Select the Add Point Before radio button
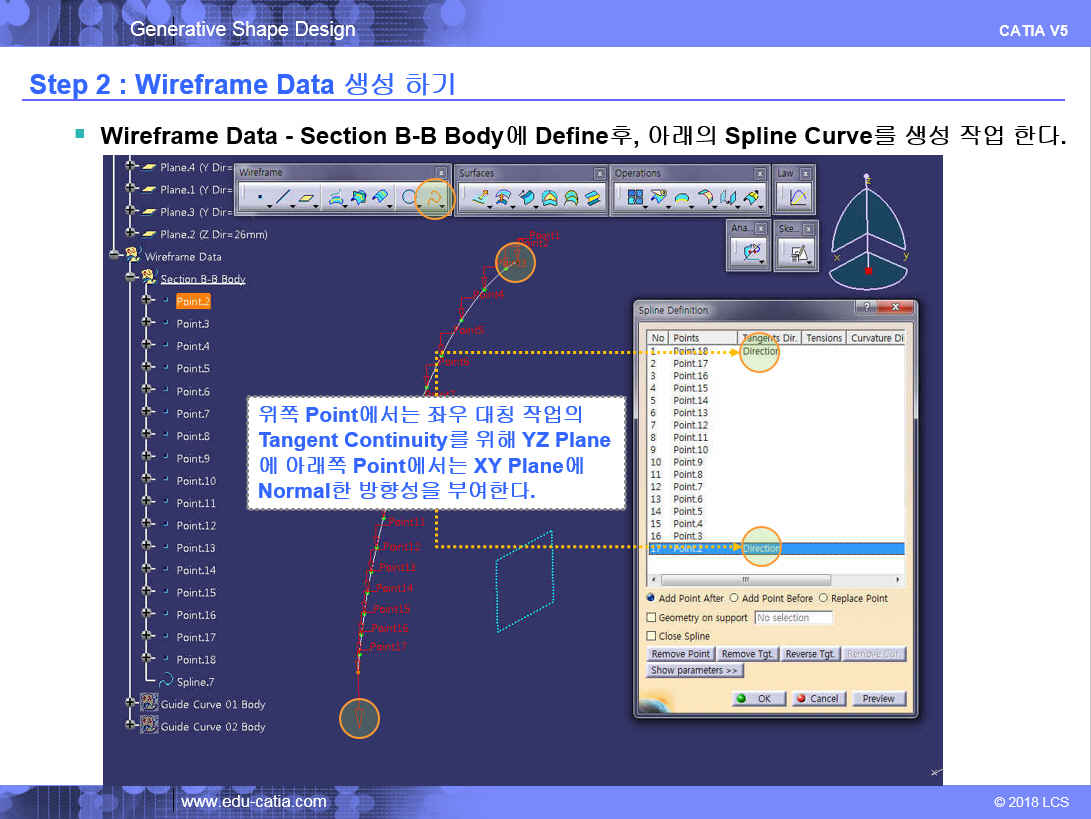The image size is (1091, 819). click(x=734, y=598)
